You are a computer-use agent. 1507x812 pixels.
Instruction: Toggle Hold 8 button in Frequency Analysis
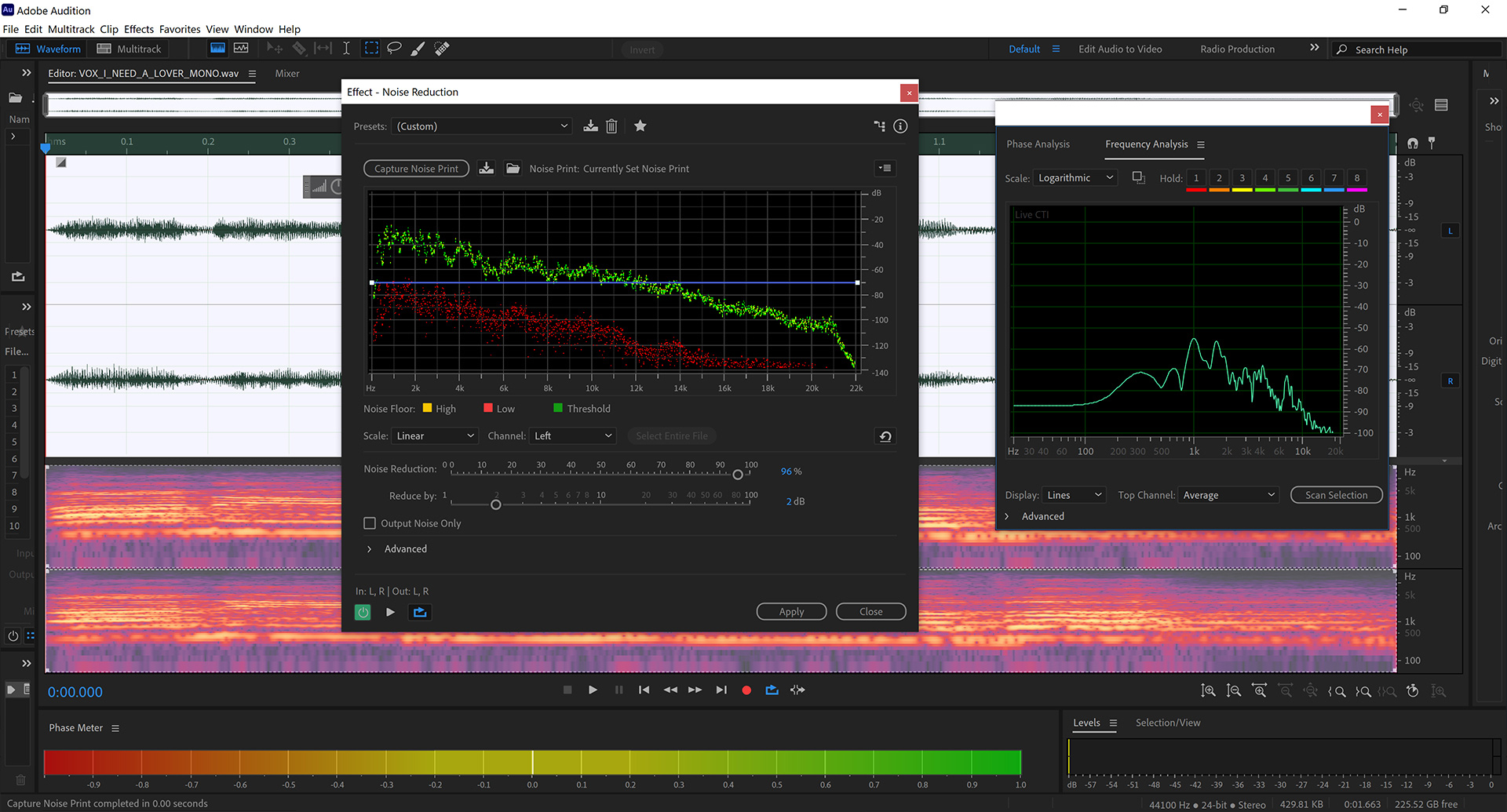click(1357, 179)
